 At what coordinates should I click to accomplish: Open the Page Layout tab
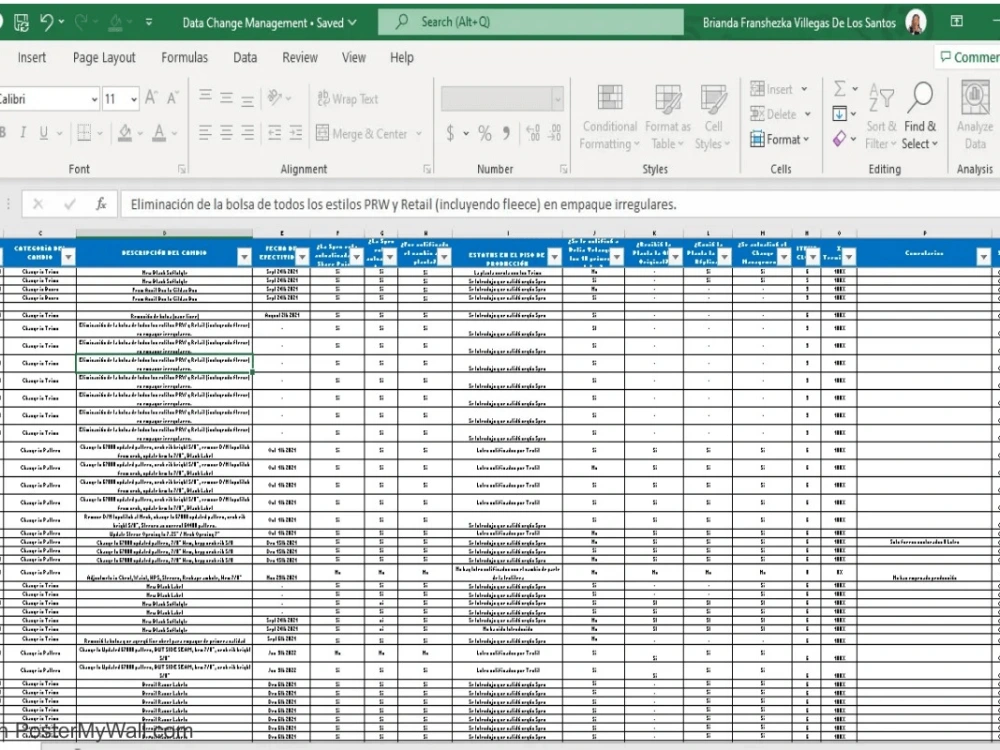[x=104, y=57]
